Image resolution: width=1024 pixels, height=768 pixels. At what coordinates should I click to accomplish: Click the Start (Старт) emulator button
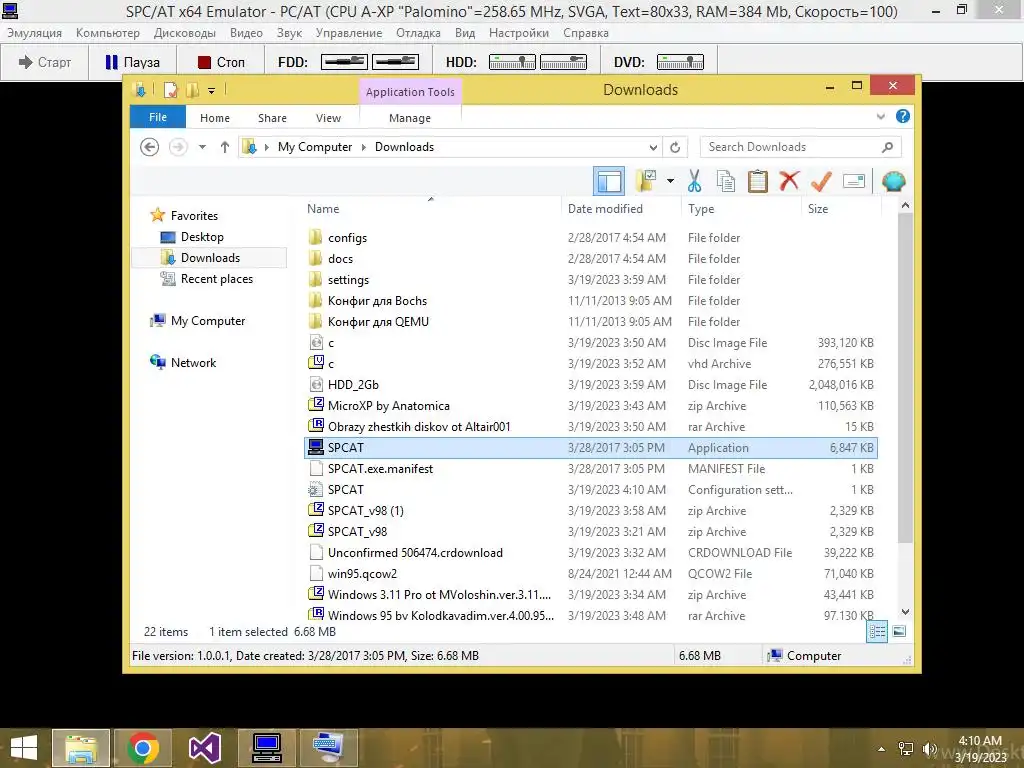[x=44, y=62]
